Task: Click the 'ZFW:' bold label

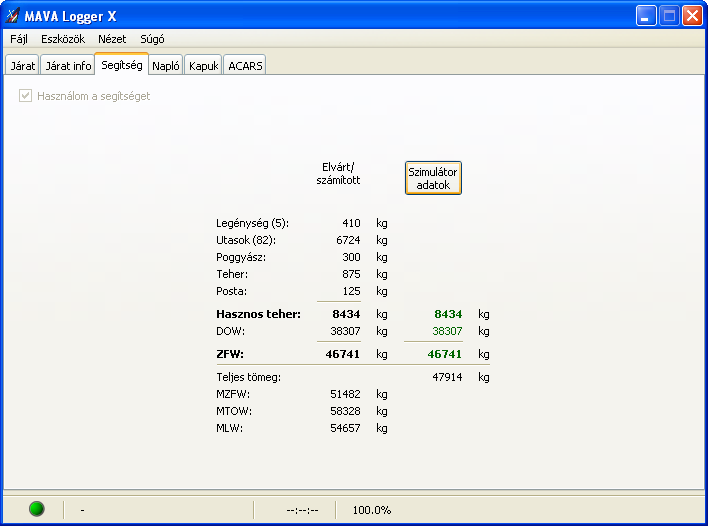Action: [x=230, y=354]
